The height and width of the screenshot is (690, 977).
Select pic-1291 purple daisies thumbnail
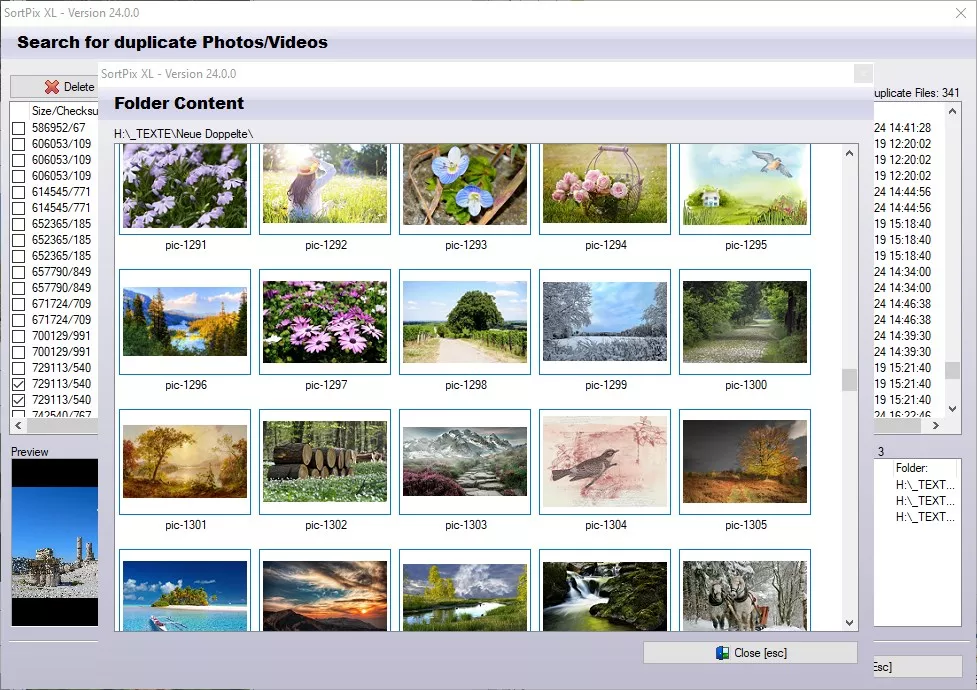[184, 186]
